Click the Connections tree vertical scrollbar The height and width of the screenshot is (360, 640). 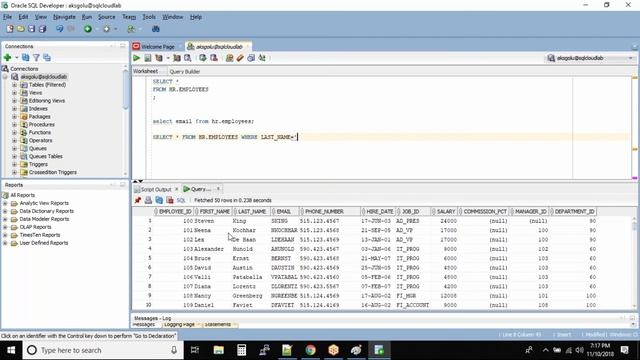click(x=125, y=89)
